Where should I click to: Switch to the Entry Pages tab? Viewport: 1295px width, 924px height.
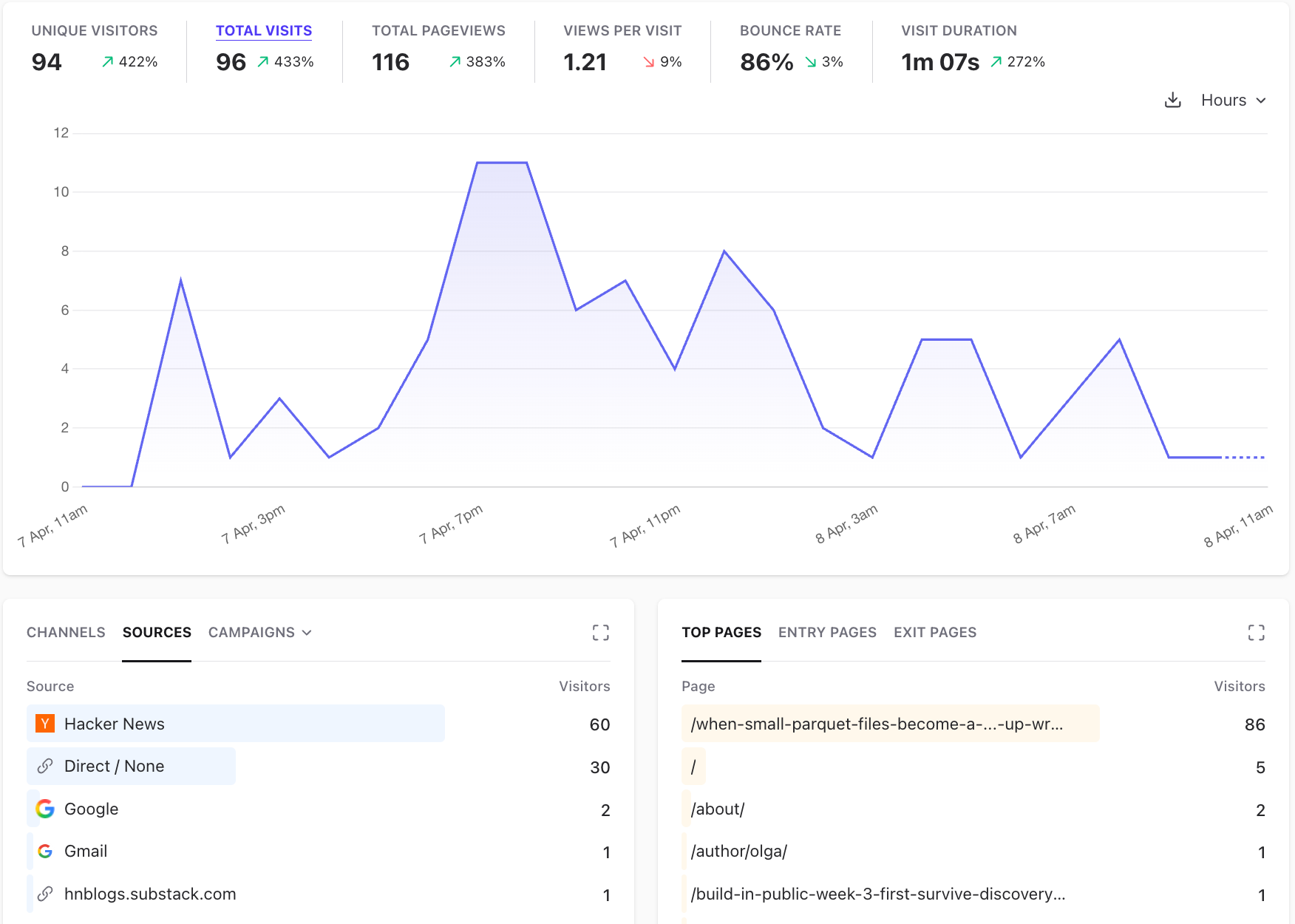coord(827,633)
